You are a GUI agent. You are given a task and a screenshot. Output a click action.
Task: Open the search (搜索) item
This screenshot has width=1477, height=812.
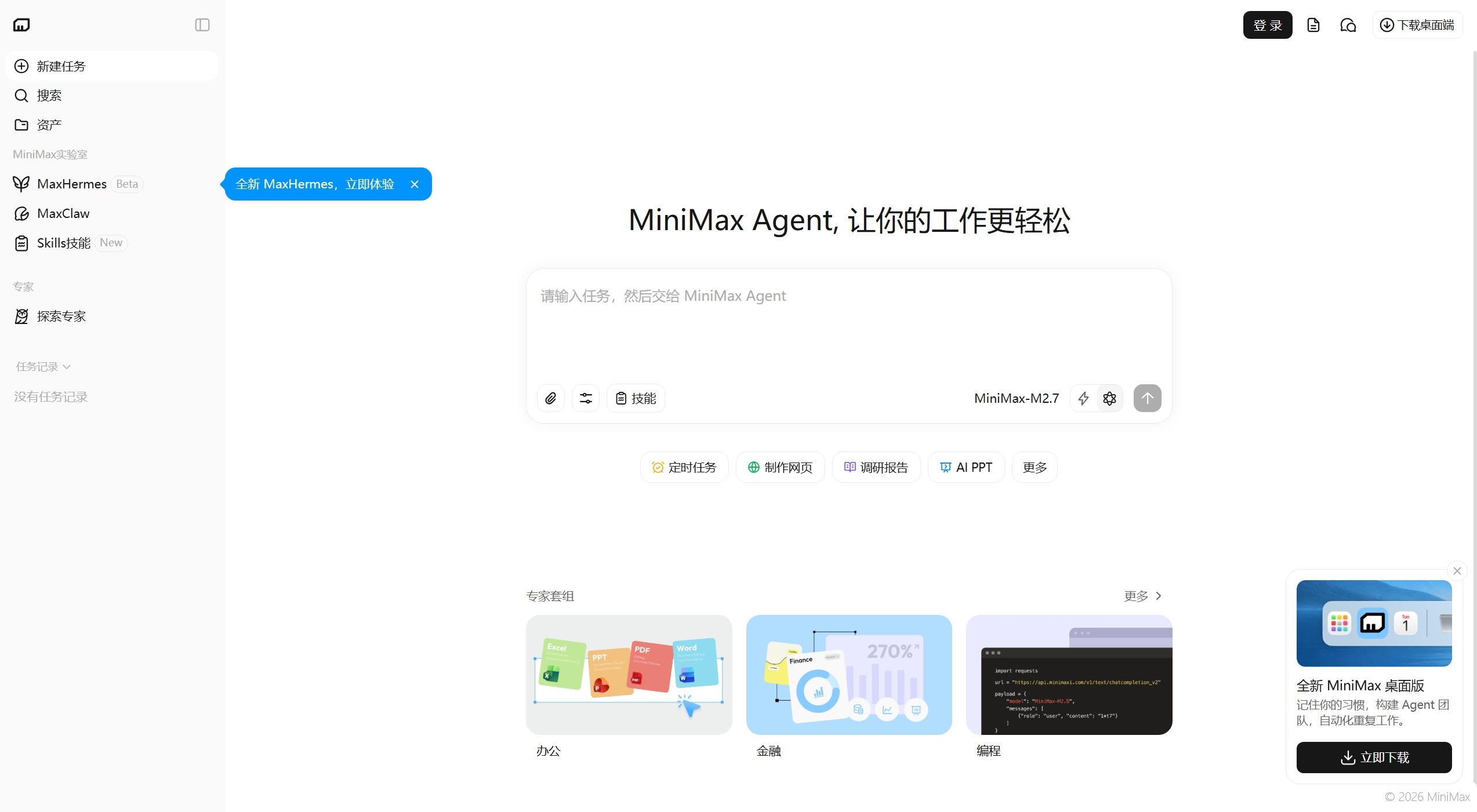(x=112, y=96)
